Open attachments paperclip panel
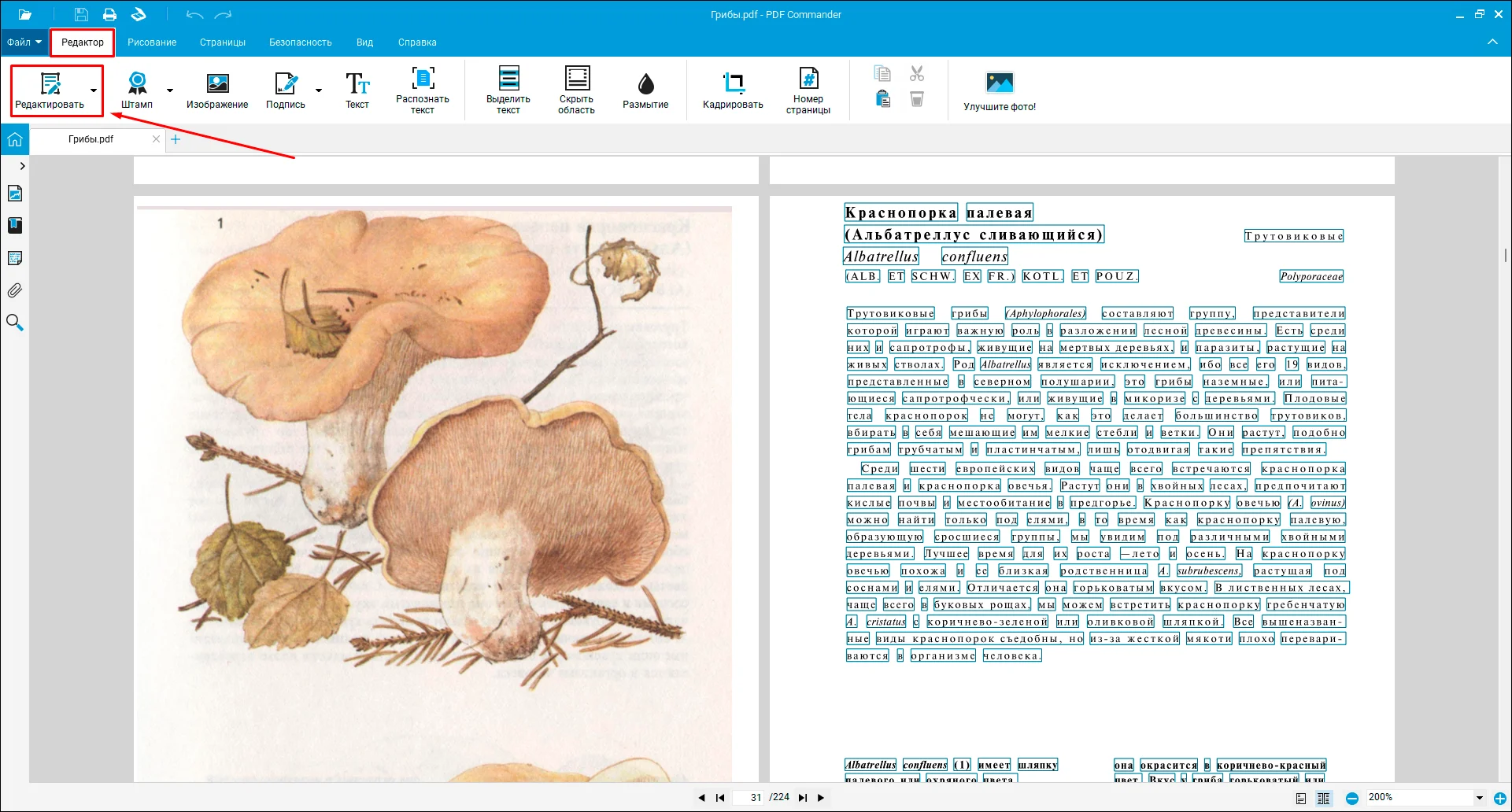Screen dimensions: 1512x812 pyautogui.click(x=15, y=290)
